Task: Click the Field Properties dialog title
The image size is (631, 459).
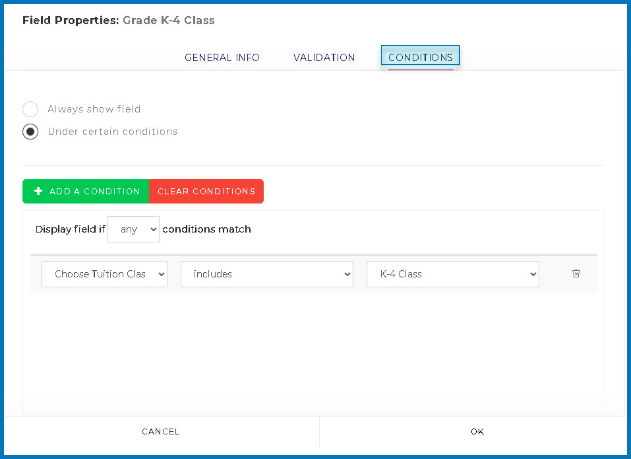Action: [x=118, y=20]
